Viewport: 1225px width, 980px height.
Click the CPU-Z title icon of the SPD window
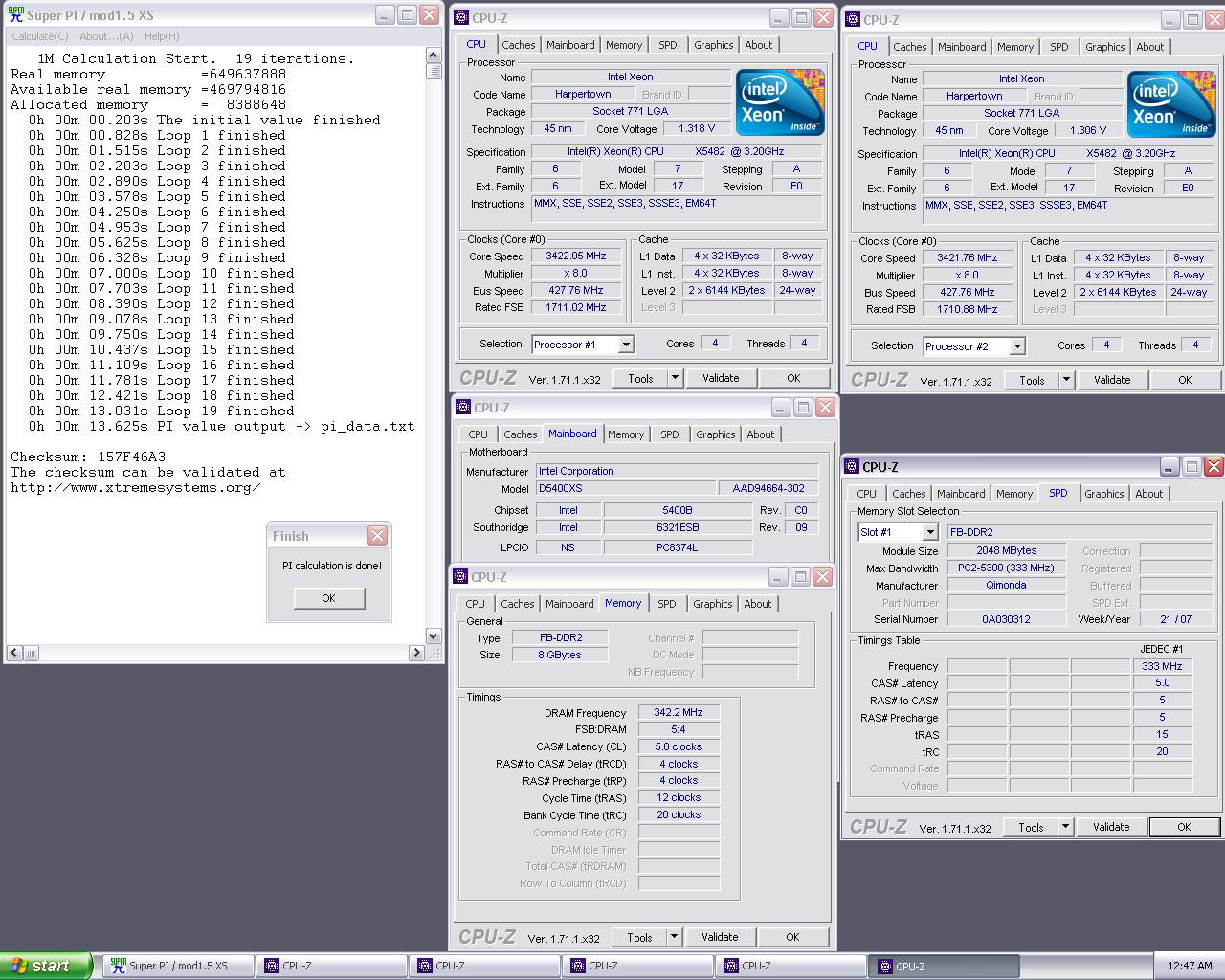coord(852,467)
